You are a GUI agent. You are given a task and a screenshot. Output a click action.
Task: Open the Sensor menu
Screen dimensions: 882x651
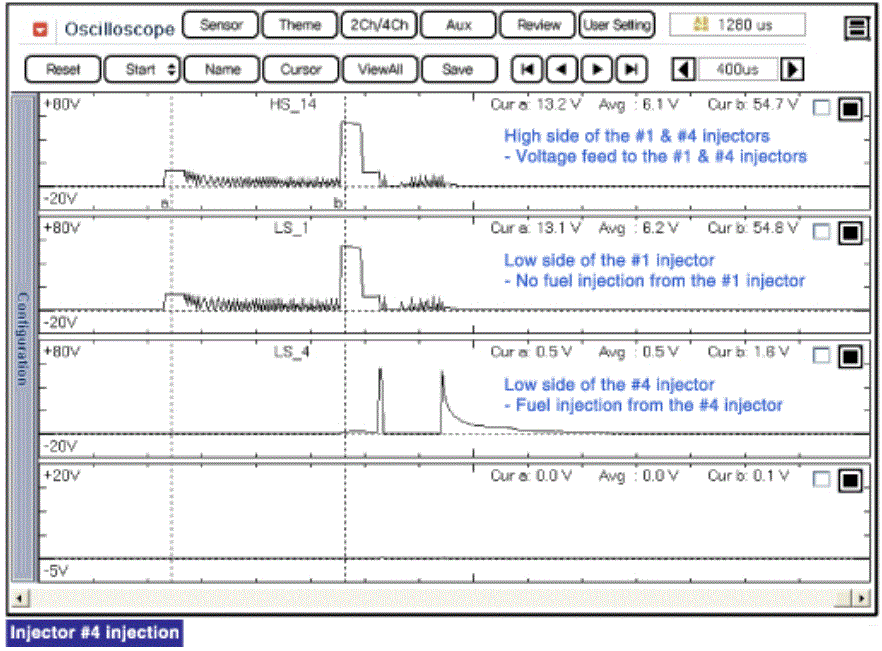pyautogui.click(x=222, y=25)
